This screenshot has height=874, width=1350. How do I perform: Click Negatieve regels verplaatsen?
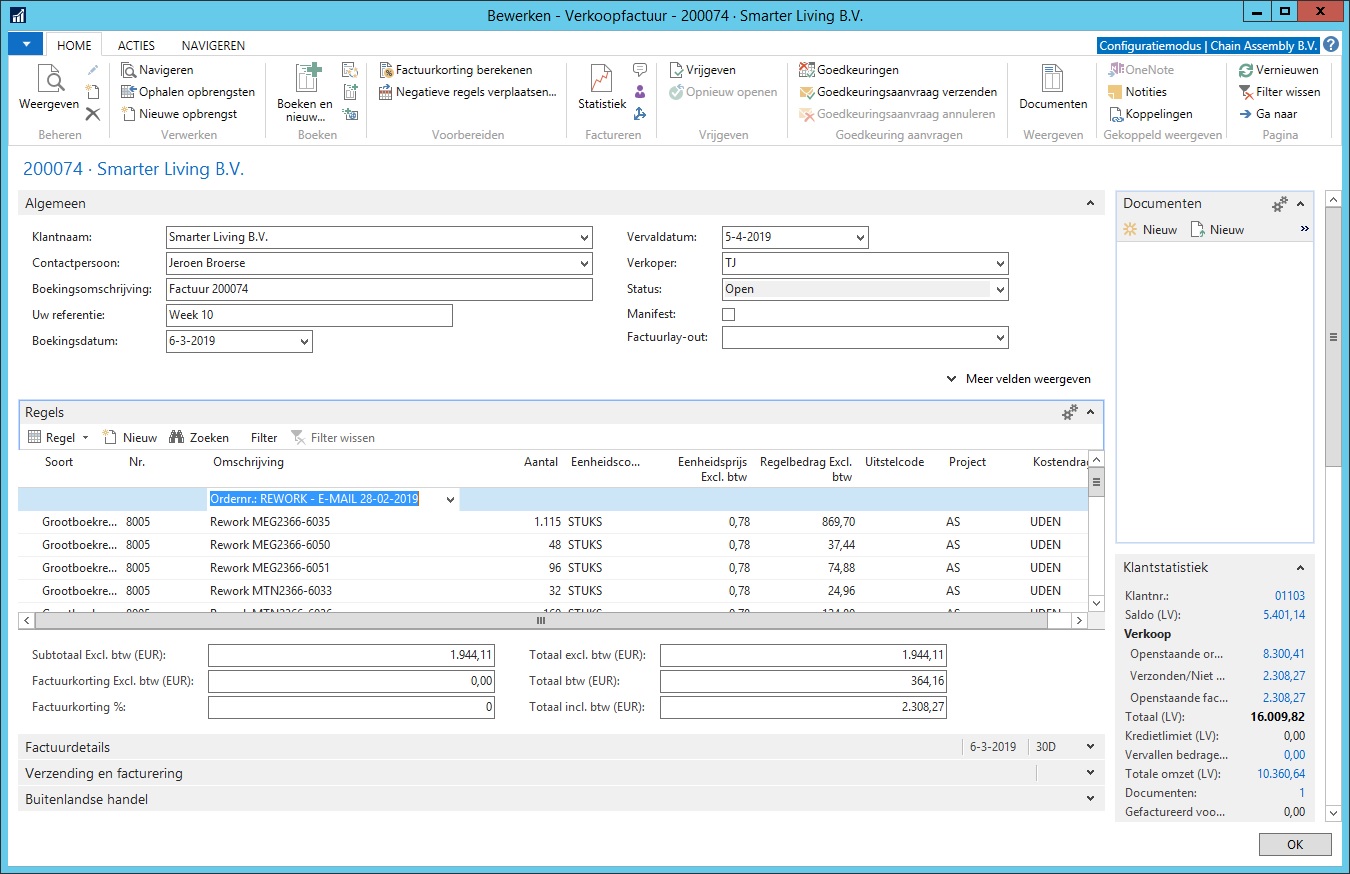[x=468, y=92]
